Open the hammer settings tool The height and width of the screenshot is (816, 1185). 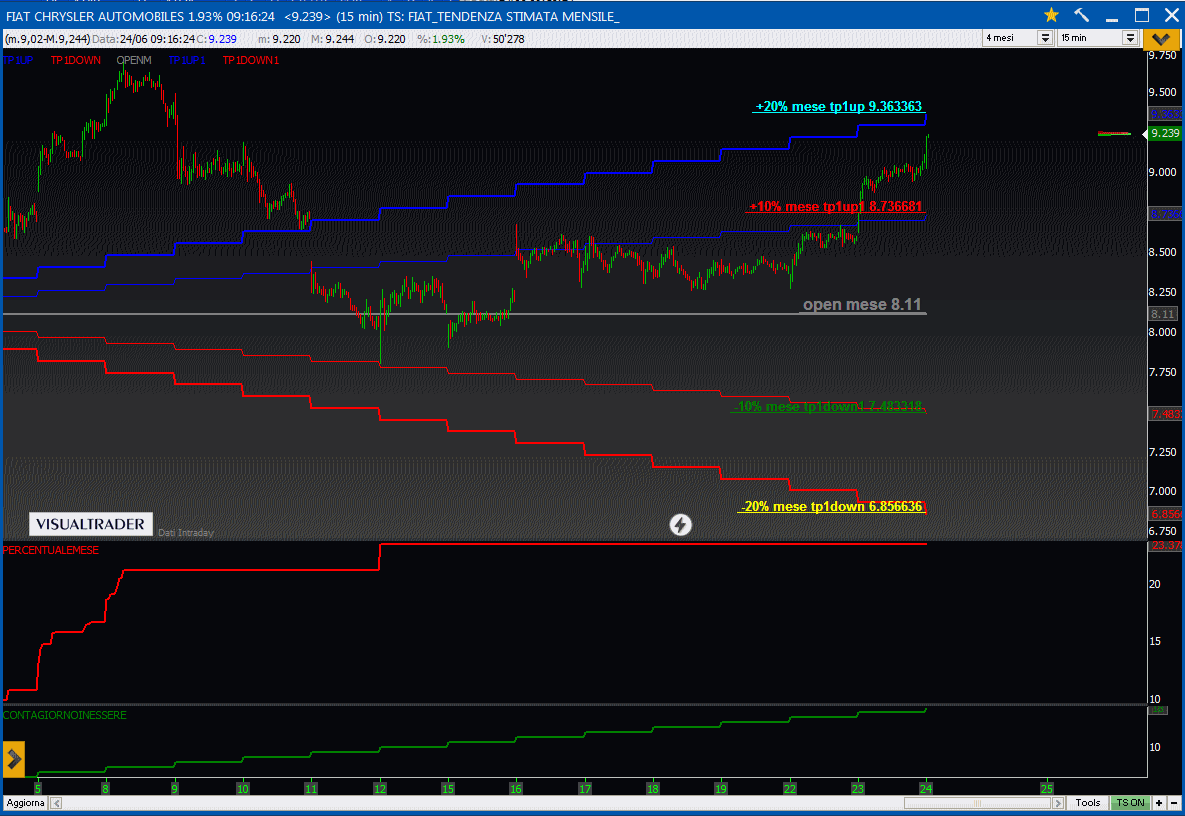(x=1081, y=15)
